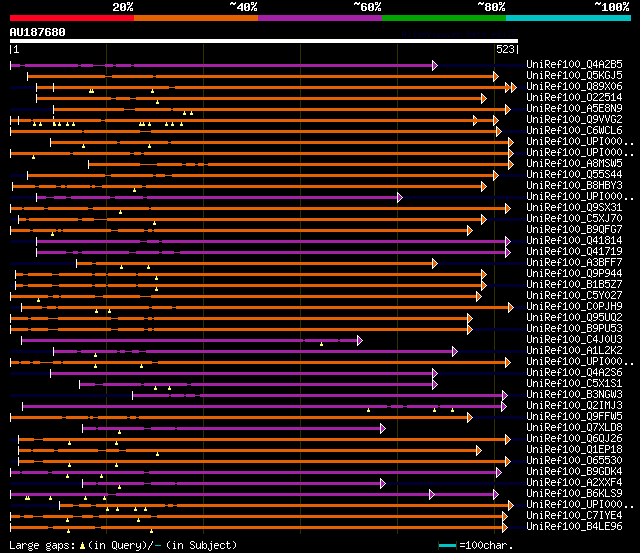This screenshot has width=640, height=553.
Task: Click the purple alignment bar for C4J0U3
Action: tap(190, 340)
